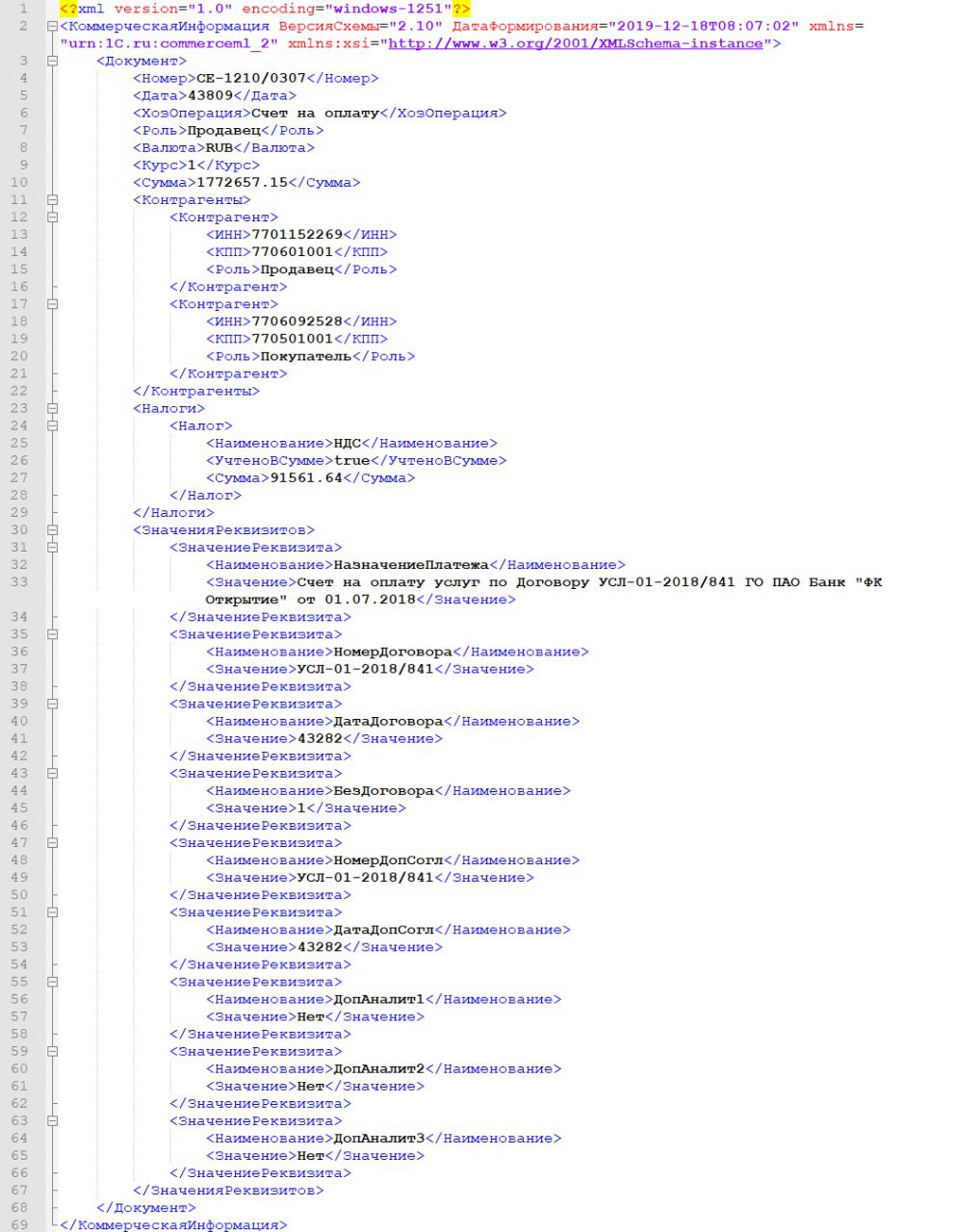Click the НомерДопСогл name text
957x1232 pixels.
click(x=388, y=860)
